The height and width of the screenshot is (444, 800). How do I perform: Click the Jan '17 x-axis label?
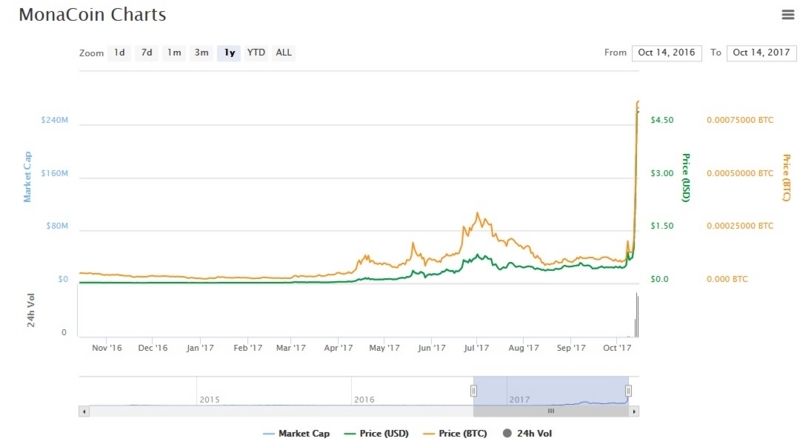pyautogui.click(x=200, y=348)
